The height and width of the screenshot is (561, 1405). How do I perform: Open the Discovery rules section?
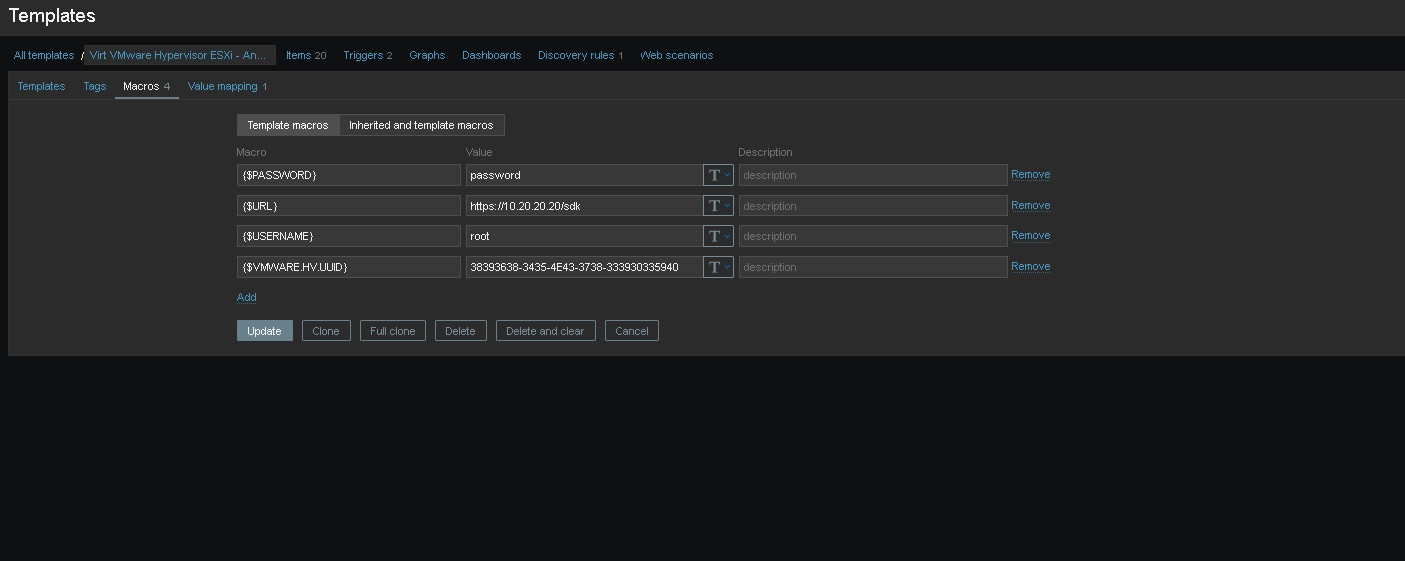[x=576, y=55]
